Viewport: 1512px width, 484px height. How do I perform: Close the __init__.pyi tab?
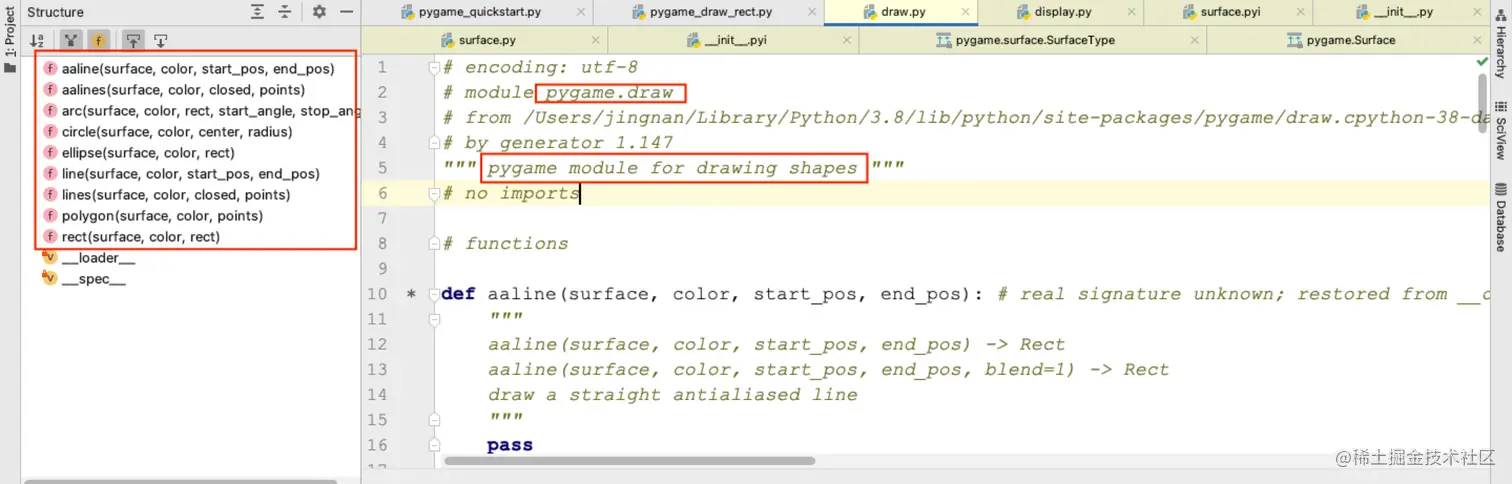(845, 40)
